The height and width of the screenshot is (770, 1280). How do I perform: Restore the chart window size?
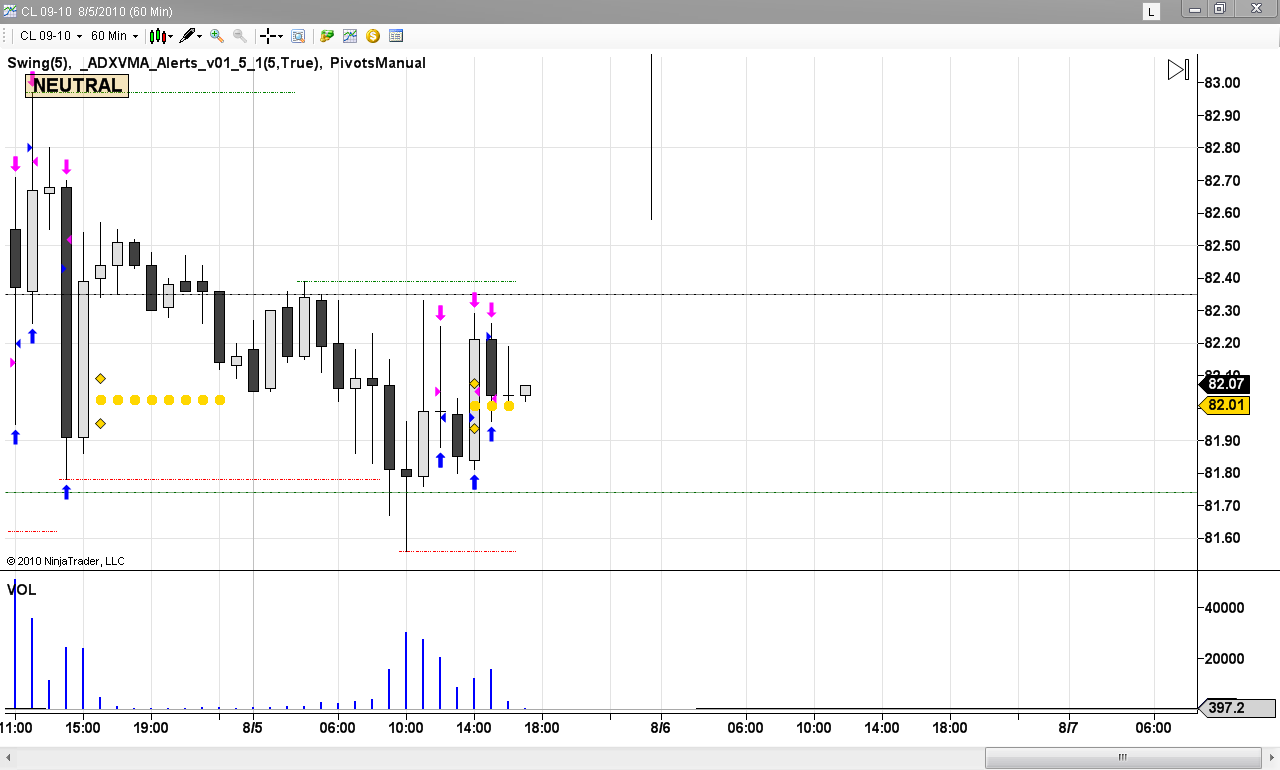click(x=1220, y=9)
